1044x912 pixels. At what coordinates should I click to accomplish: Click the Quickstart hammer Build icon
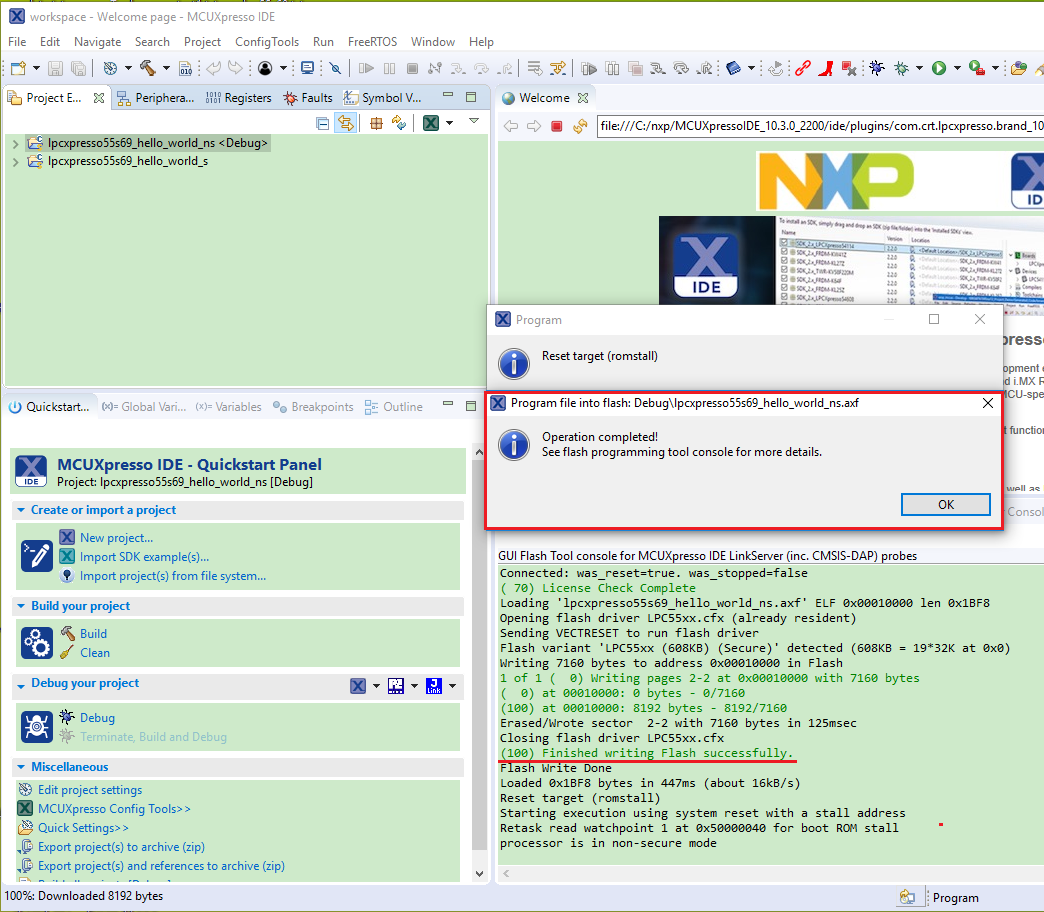pyautogui.click(x=68, y=634)
